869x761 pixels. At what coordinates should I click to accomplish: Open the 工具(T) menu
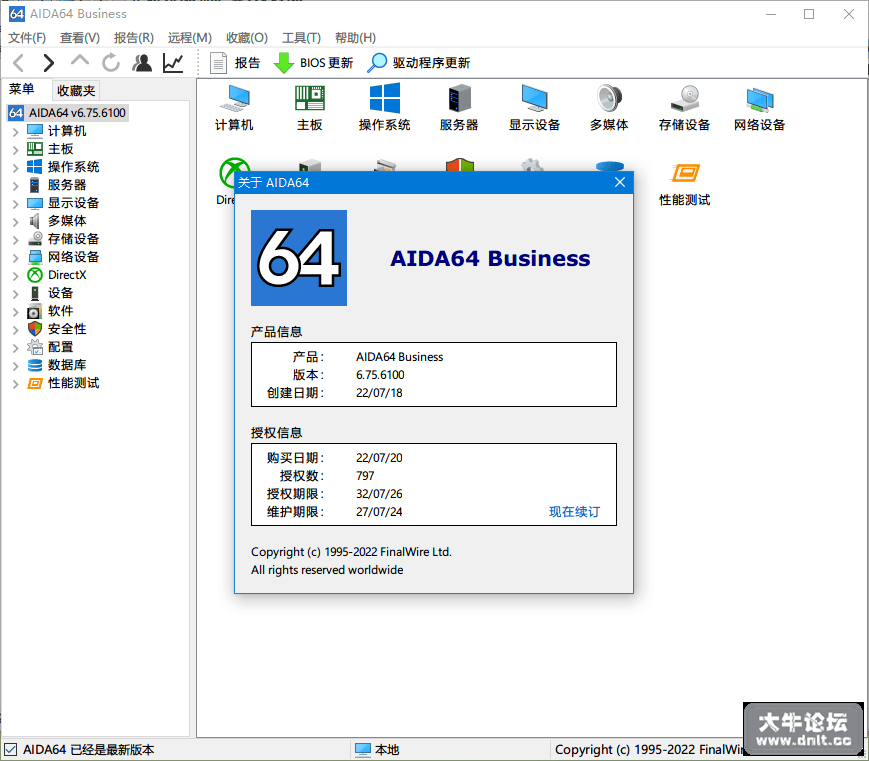pos(301,38)
